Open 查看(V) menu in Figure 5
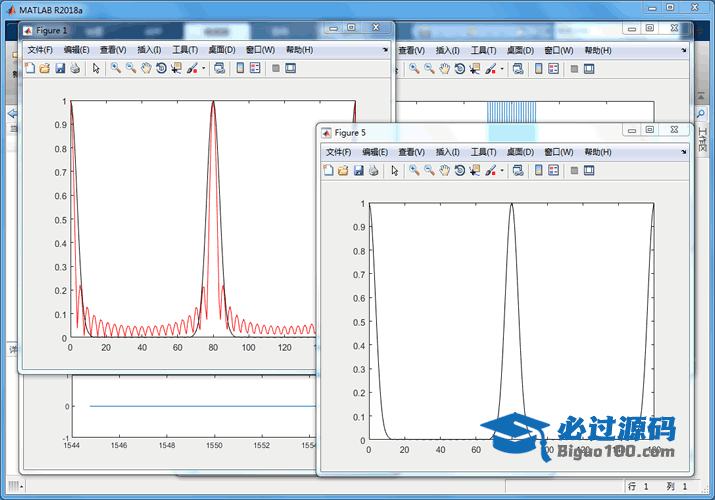The height and width of the screenshot is (500, 715). 412,152
